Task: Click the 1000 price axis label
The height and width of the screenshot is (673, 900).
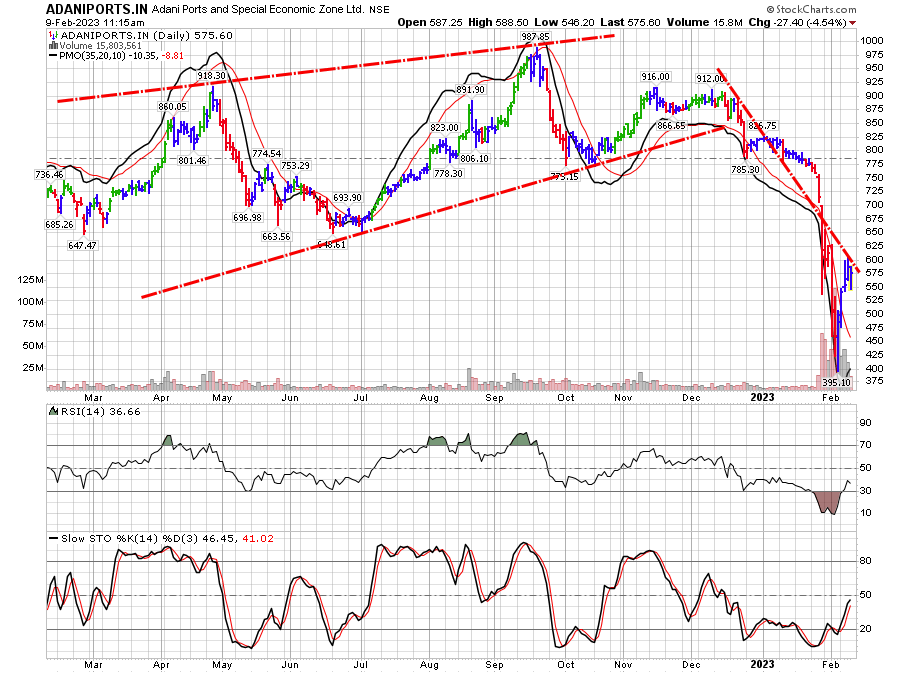Action: coord(873,41)
